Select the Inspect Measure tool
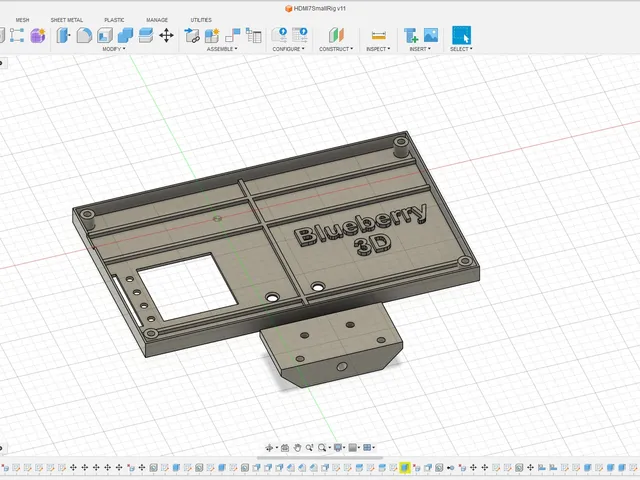Viewport: 640px width, 480px height. pyautogui.click(x=378, y=36)
